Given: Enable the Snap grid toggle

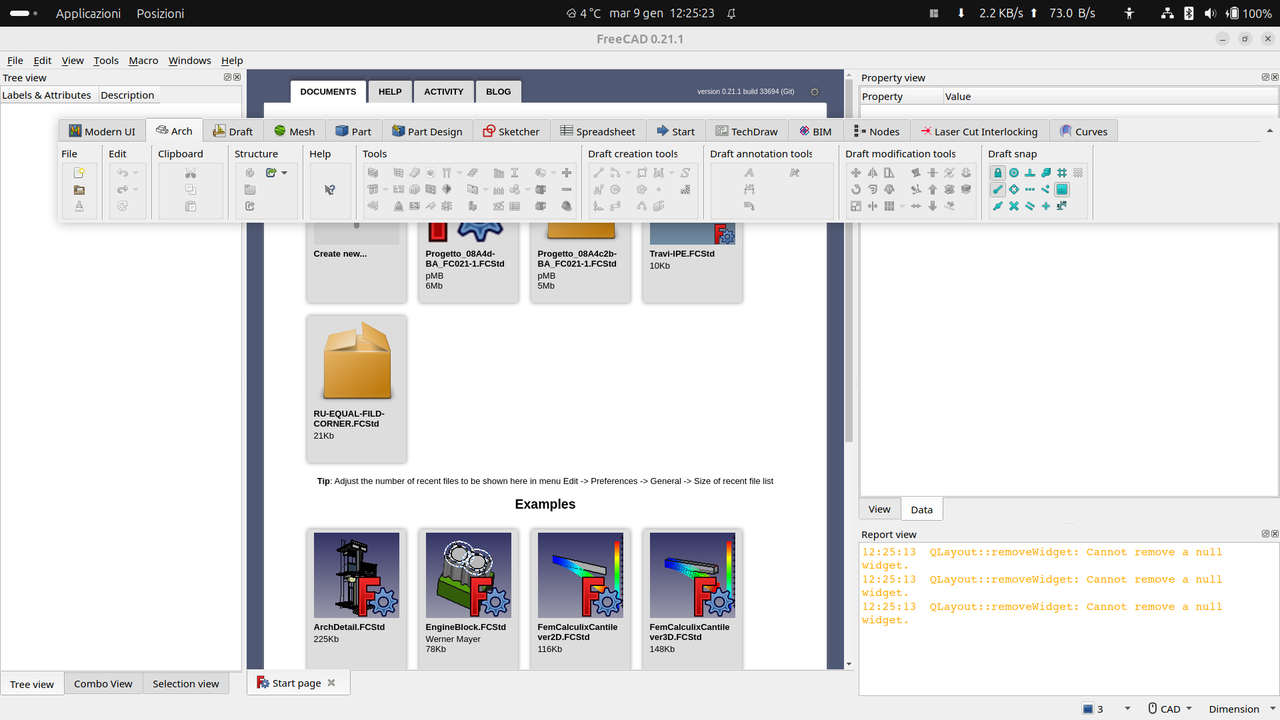Looking at the screenshot, I should (1063, 173).
